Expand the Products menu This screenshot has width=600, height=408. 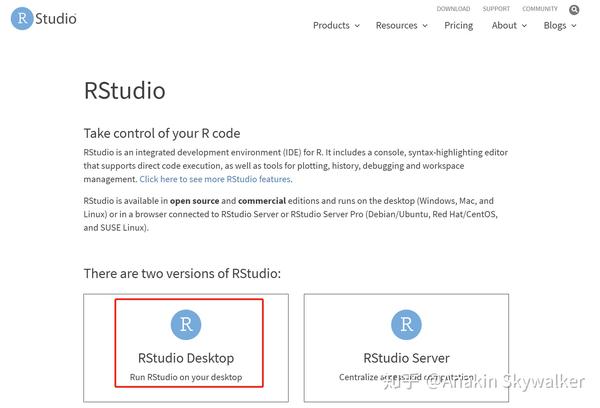click(x=336, y=25)
